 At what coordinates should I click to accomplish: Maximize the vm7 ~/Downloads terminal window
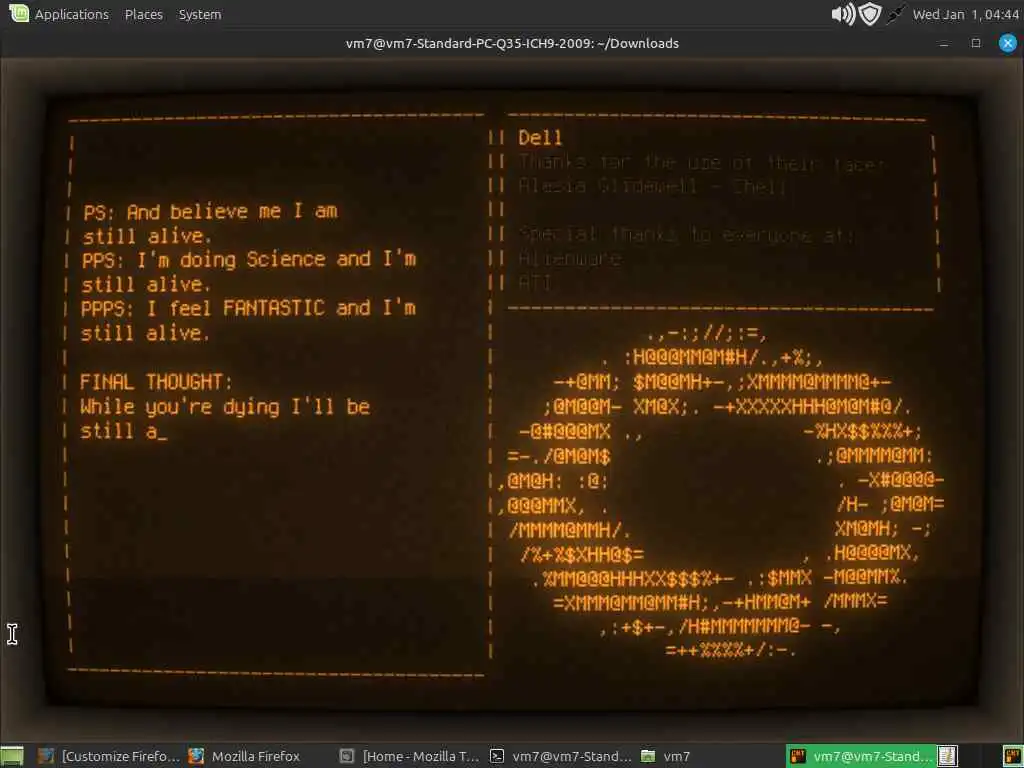[x=976, y=43]
